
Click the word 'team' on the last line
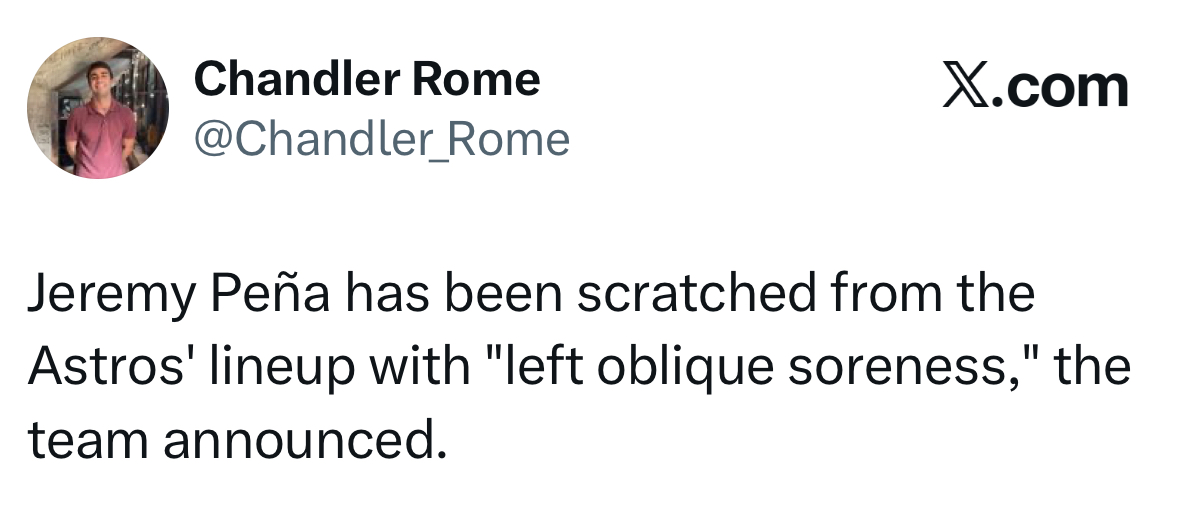[88, 440]
